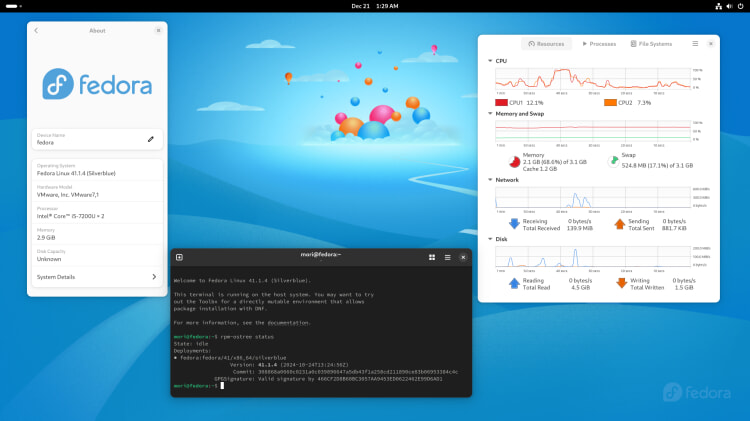Open the clock calendar Dec 21 1:29 AM

(375, 6)
